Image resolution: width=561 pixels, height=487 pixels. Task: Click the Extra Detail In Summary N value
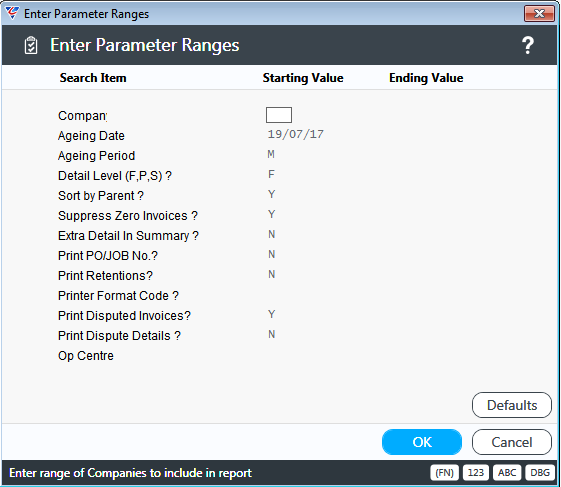click(272, 234)
